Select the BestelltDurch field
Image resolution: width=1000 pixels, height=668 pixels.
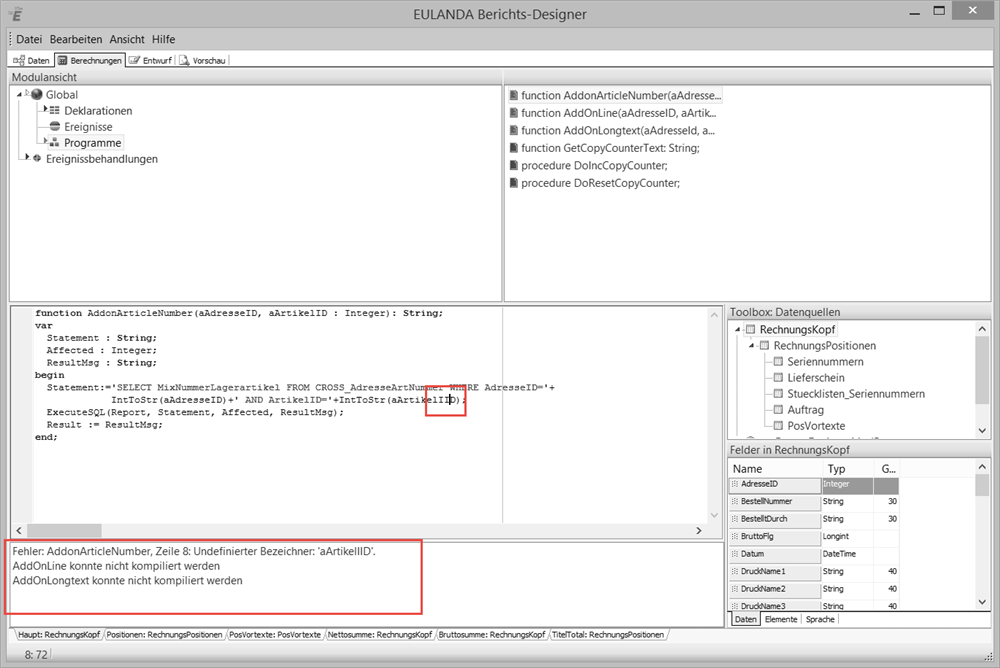point(775,519)
